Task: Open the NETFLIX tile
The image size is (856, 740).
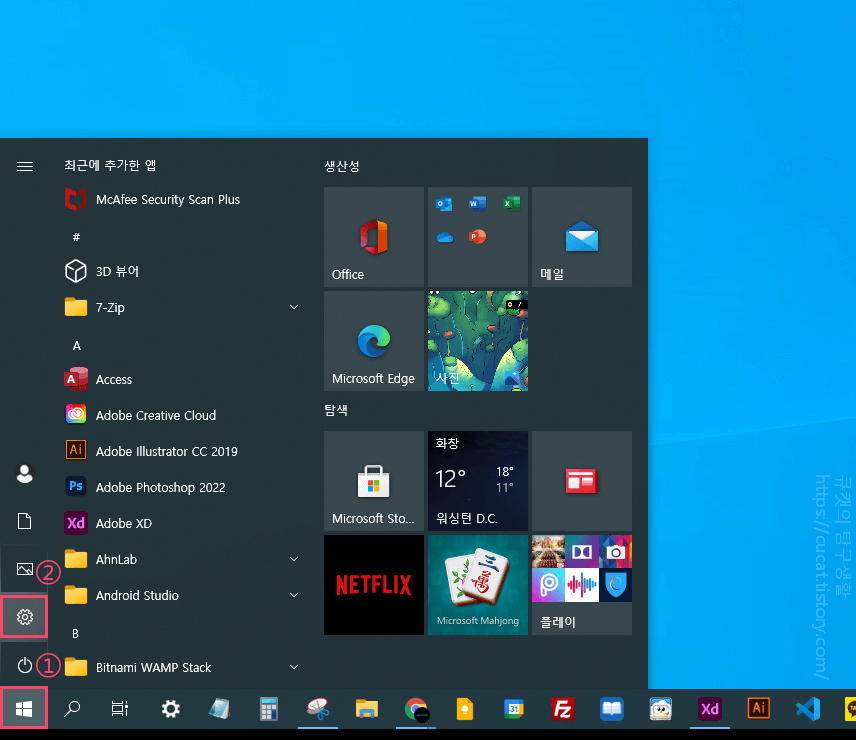Action: point(374,584)
